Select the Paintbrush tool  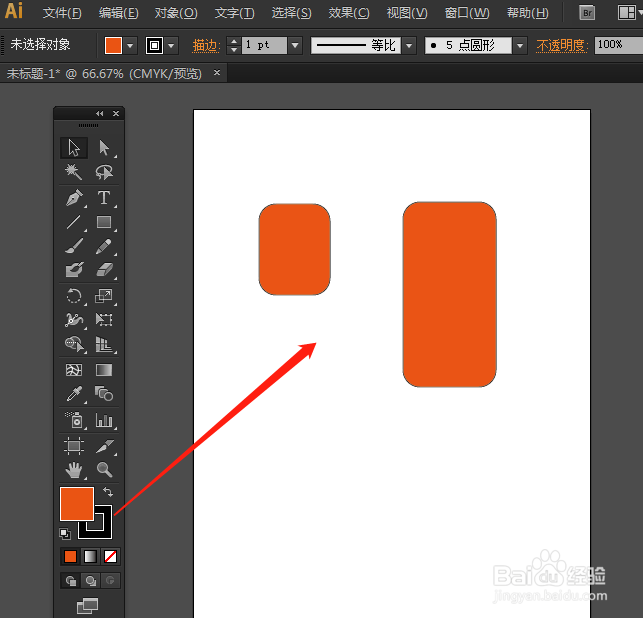(x=74, y=246)
